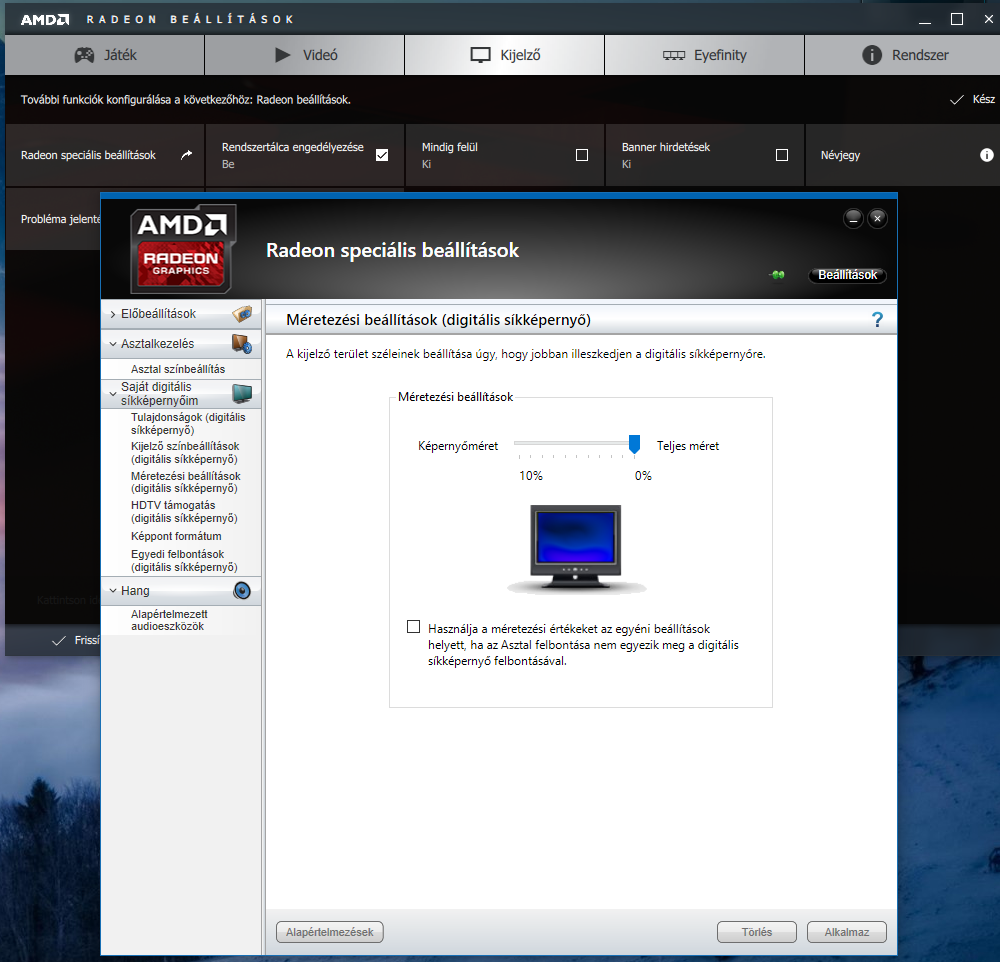Open the Játék tab gamepad icon

pyautogui.click(x=84, y=55)
